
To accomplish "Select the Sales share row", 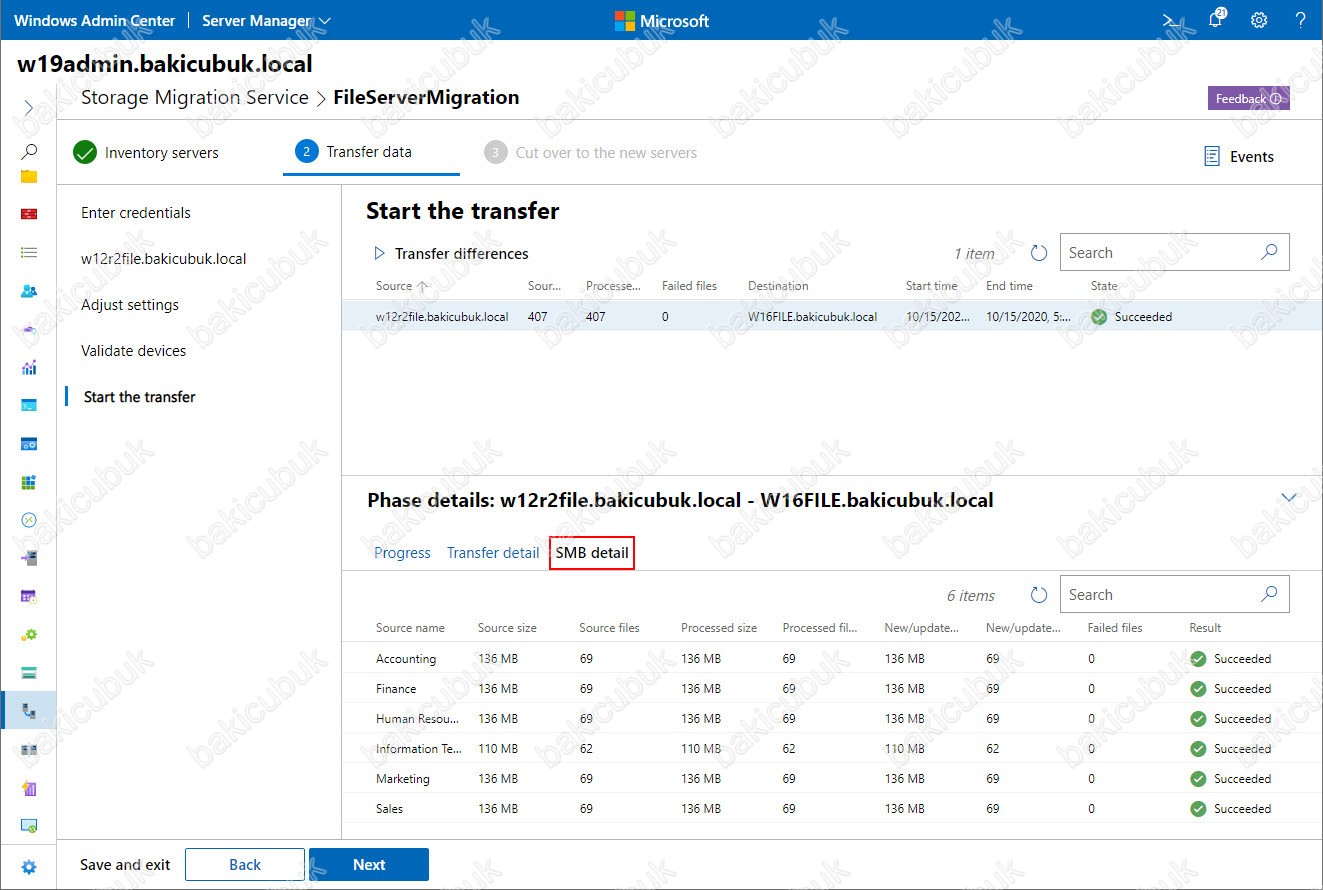I will [x=832, y=809].
